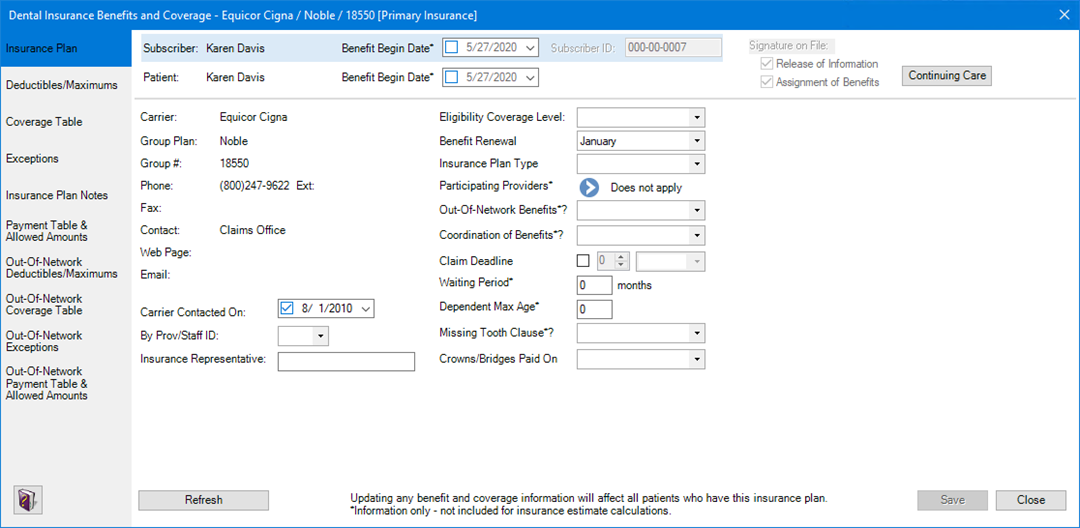Click the book icon in bottom-left corner
Viewport: 1080px width, 528px height.
pos(26,500)
